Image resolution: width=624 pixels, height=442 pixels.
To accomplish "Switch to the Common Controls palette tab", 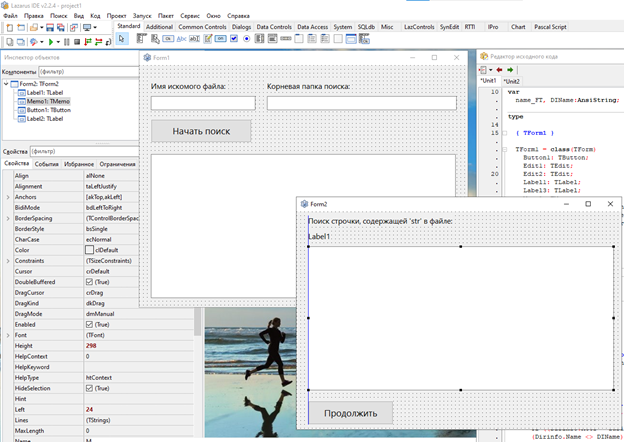I will 202,26.
